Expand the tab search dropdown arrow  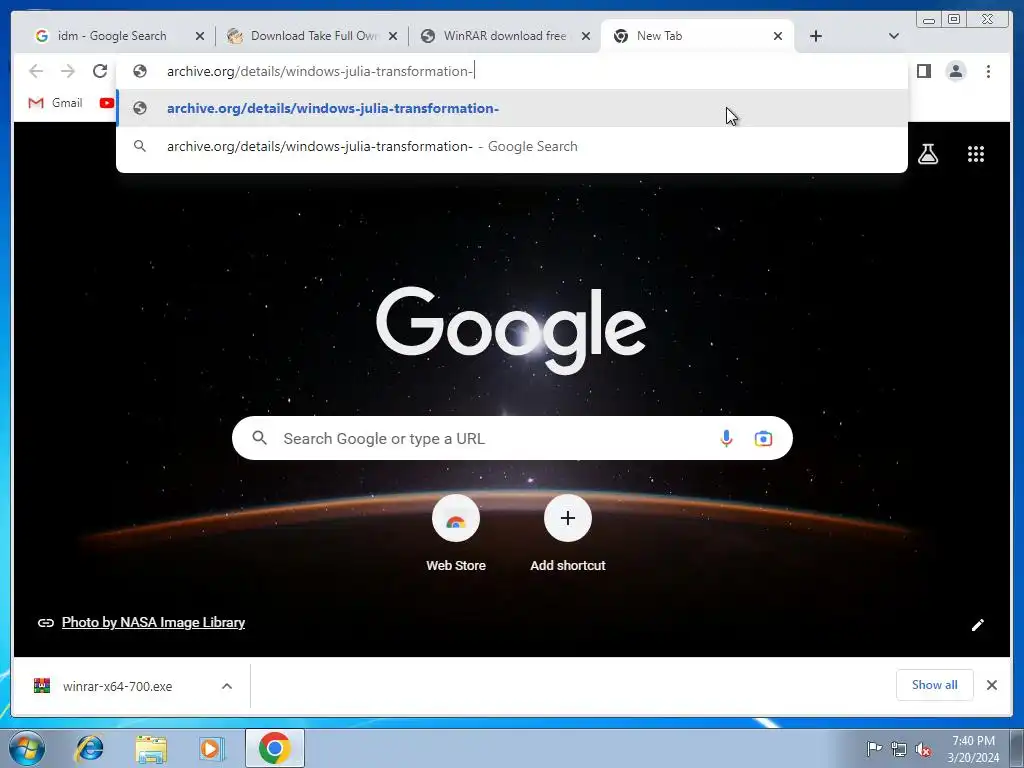pyautogui.click(x=894, y=36)
